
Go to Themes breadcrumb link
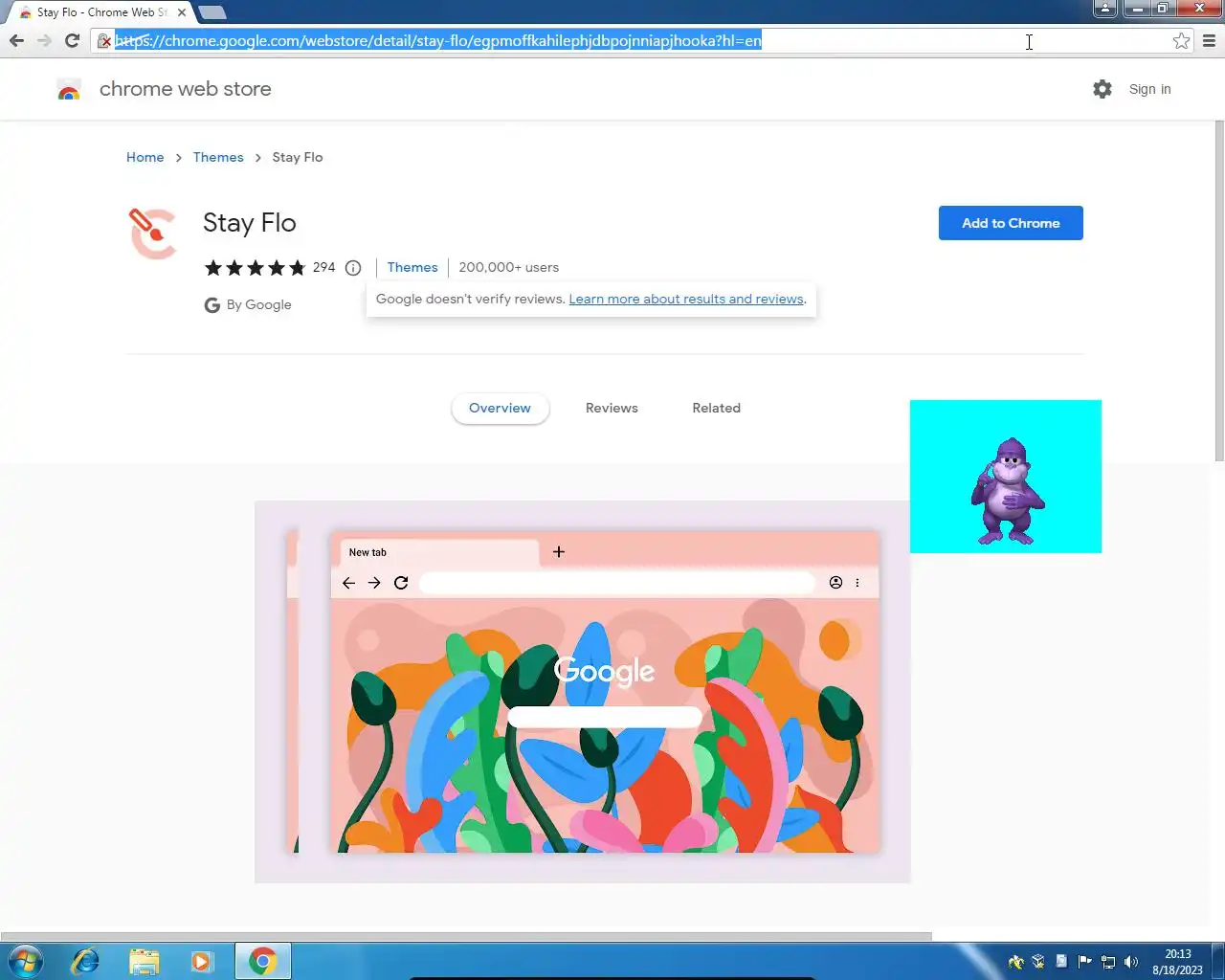(x=218, y=157)
